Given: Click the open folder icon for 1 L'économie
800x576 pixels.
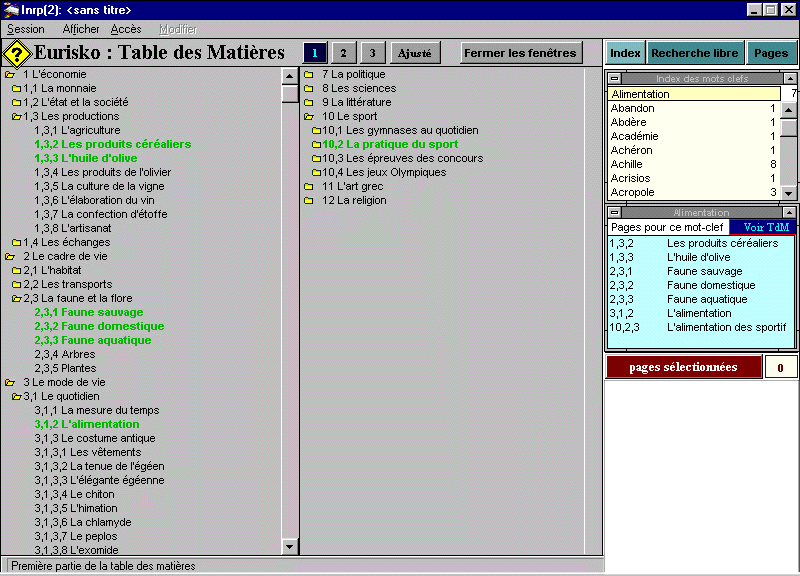Looking at the screenshot, I should pos(10,74).
